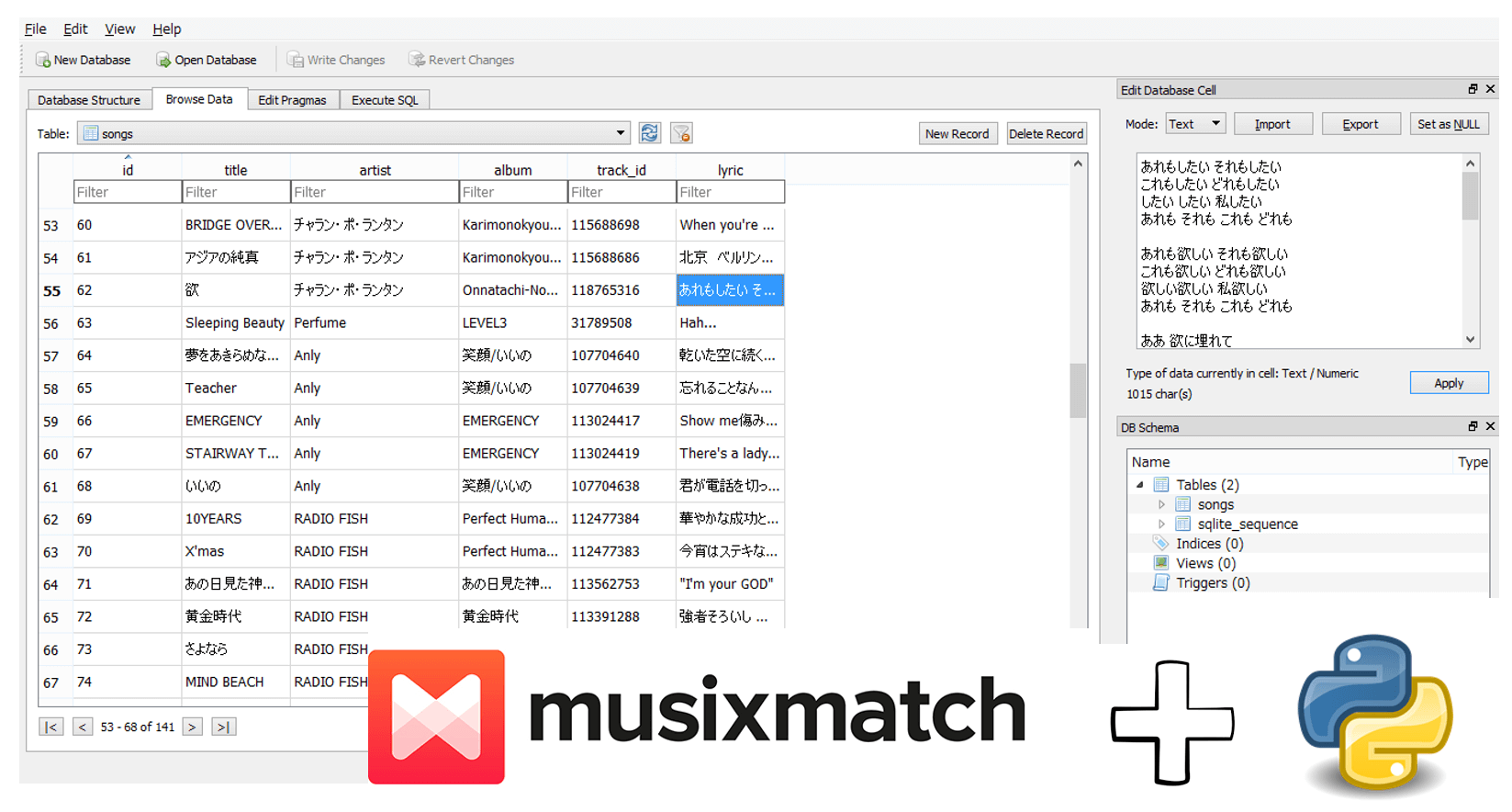Click the cell editor scrollbar down arrow
The image size is (1512, 812).
(x=1471, y=340)
